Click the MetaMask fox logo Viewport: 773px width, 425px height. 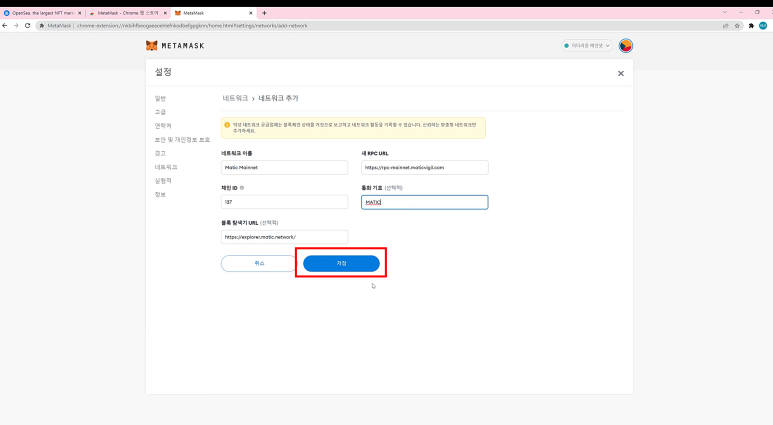click(x=151, y=45)
